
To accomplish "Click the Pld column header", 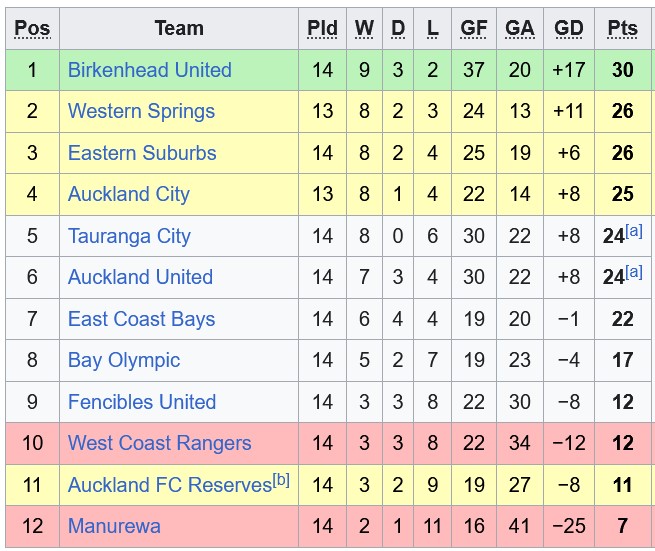I will [x=322, y=28].
